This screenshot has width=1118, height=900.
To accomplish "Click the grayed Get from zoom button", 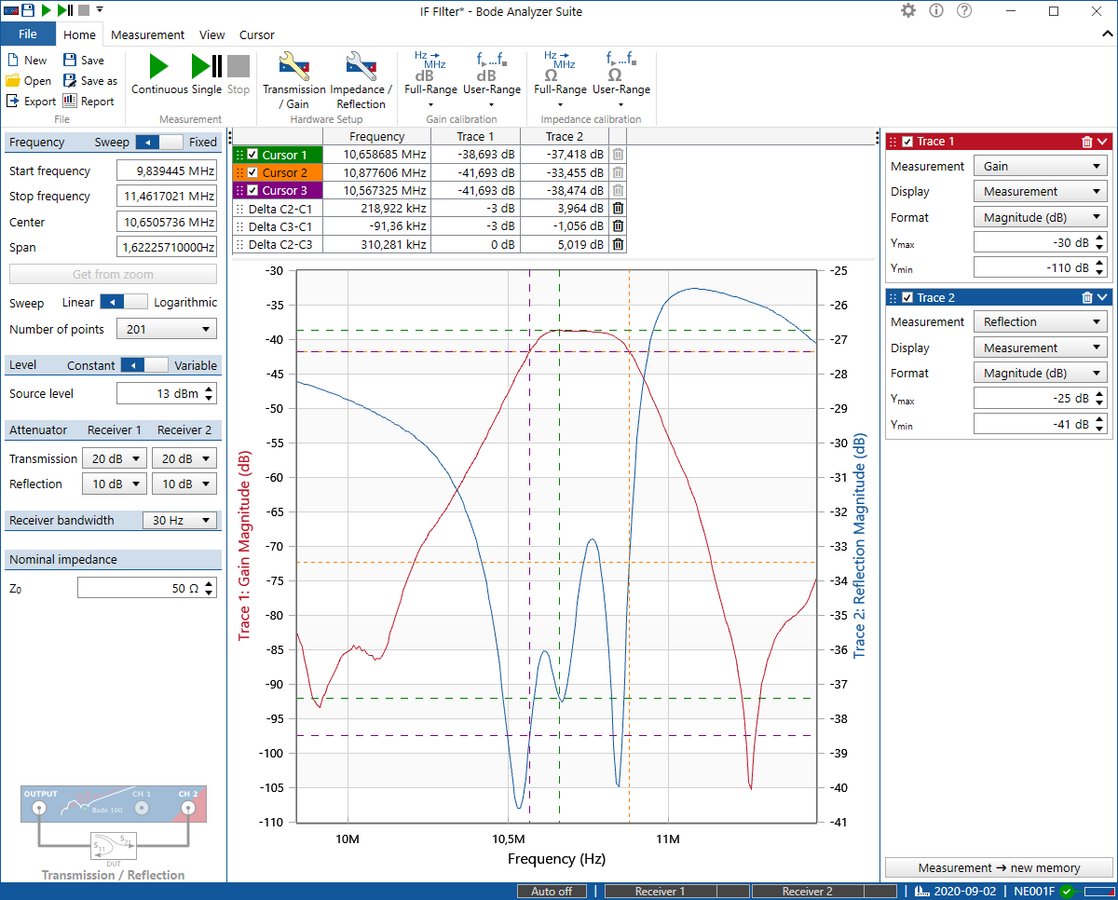I will (112, 275).
